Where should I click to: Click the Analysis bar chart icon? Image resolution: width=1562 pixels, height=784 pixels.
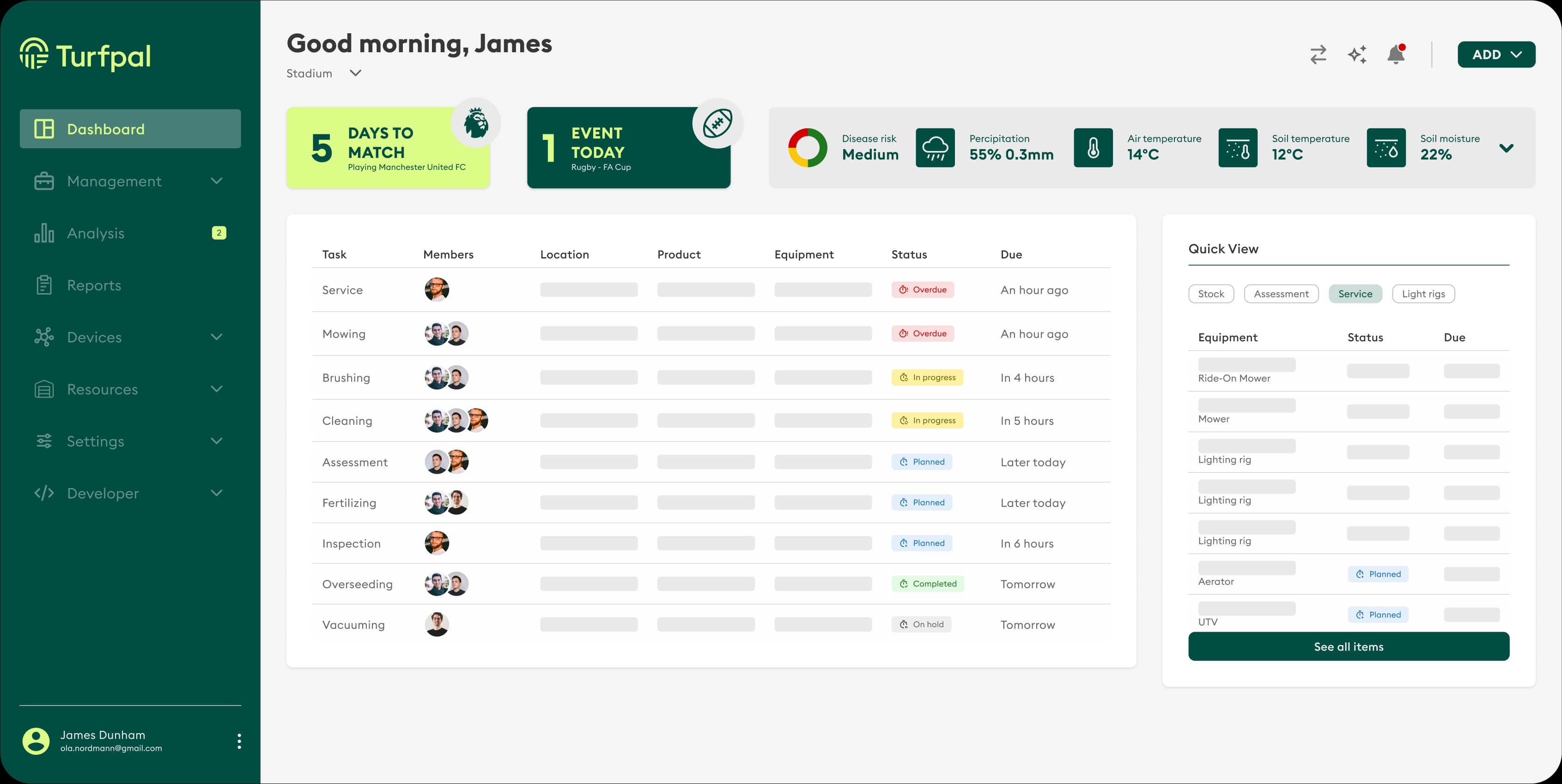click(44, 233)
